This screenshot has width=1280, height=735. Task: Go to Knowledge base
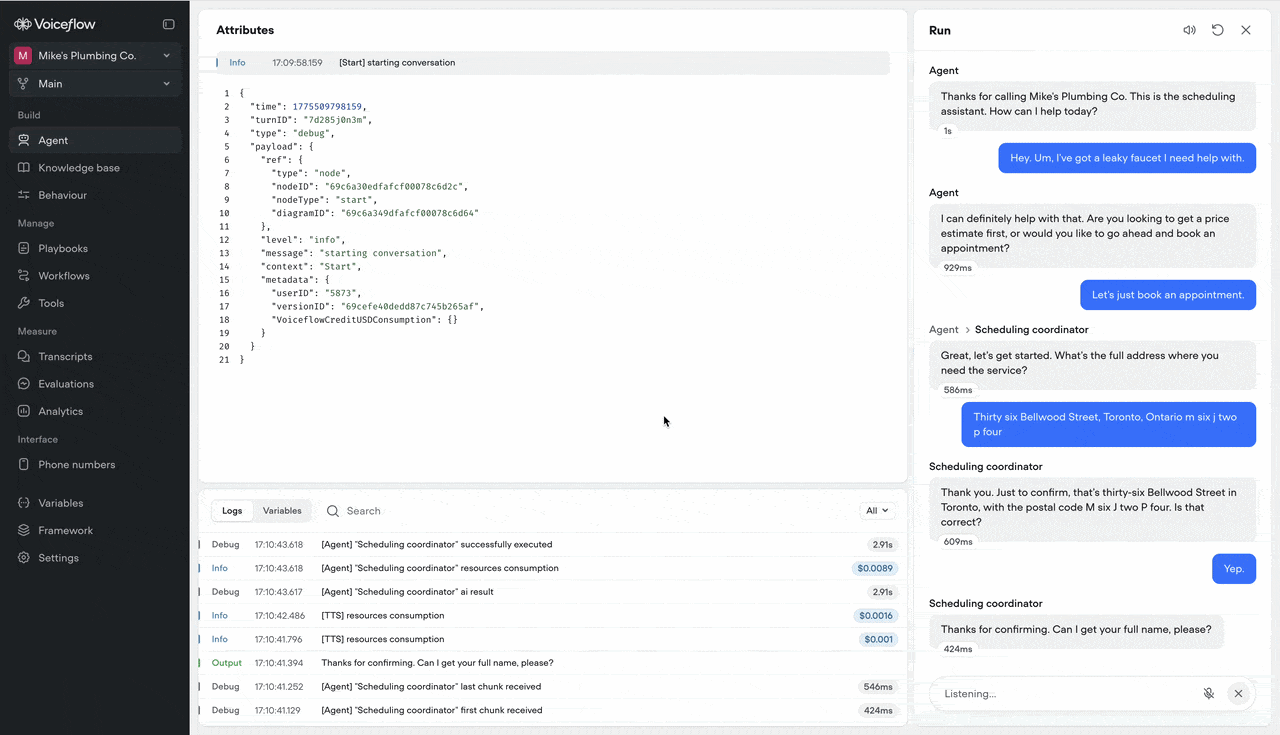tap(95, 168)
